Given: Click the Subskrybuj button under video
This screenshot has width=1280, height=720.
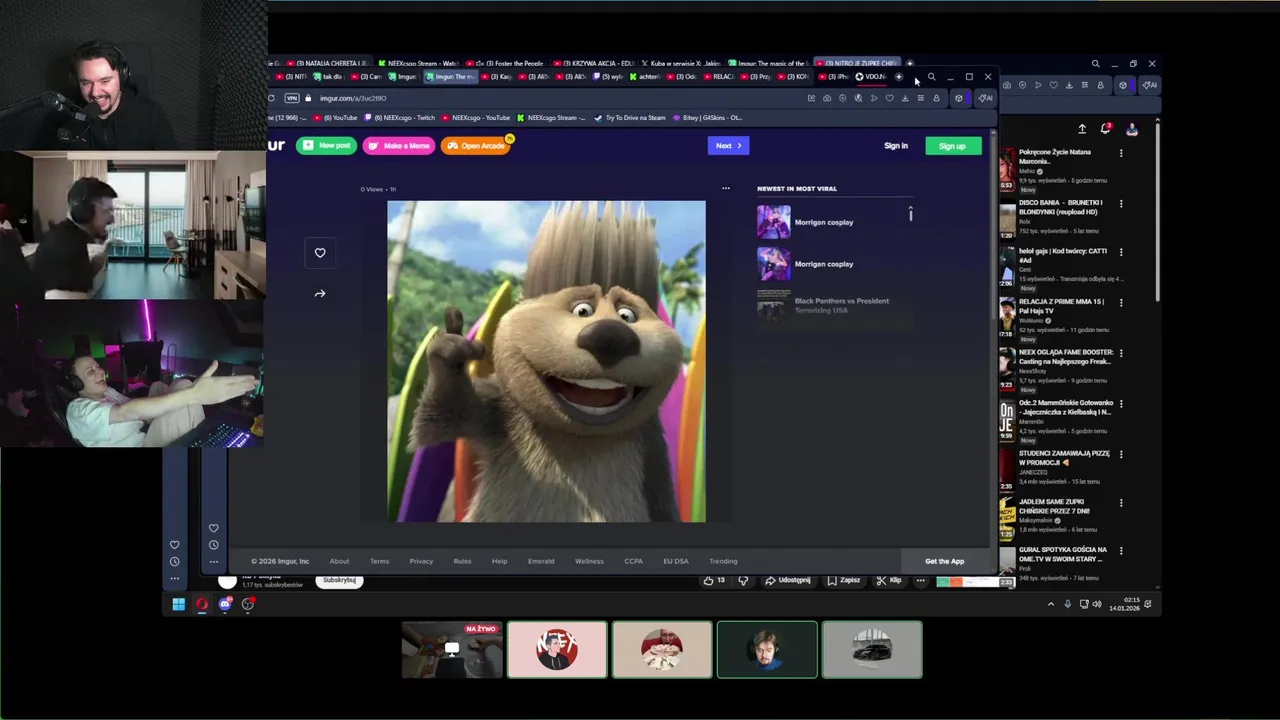Looking at the screenshot, I should point(339,581).
